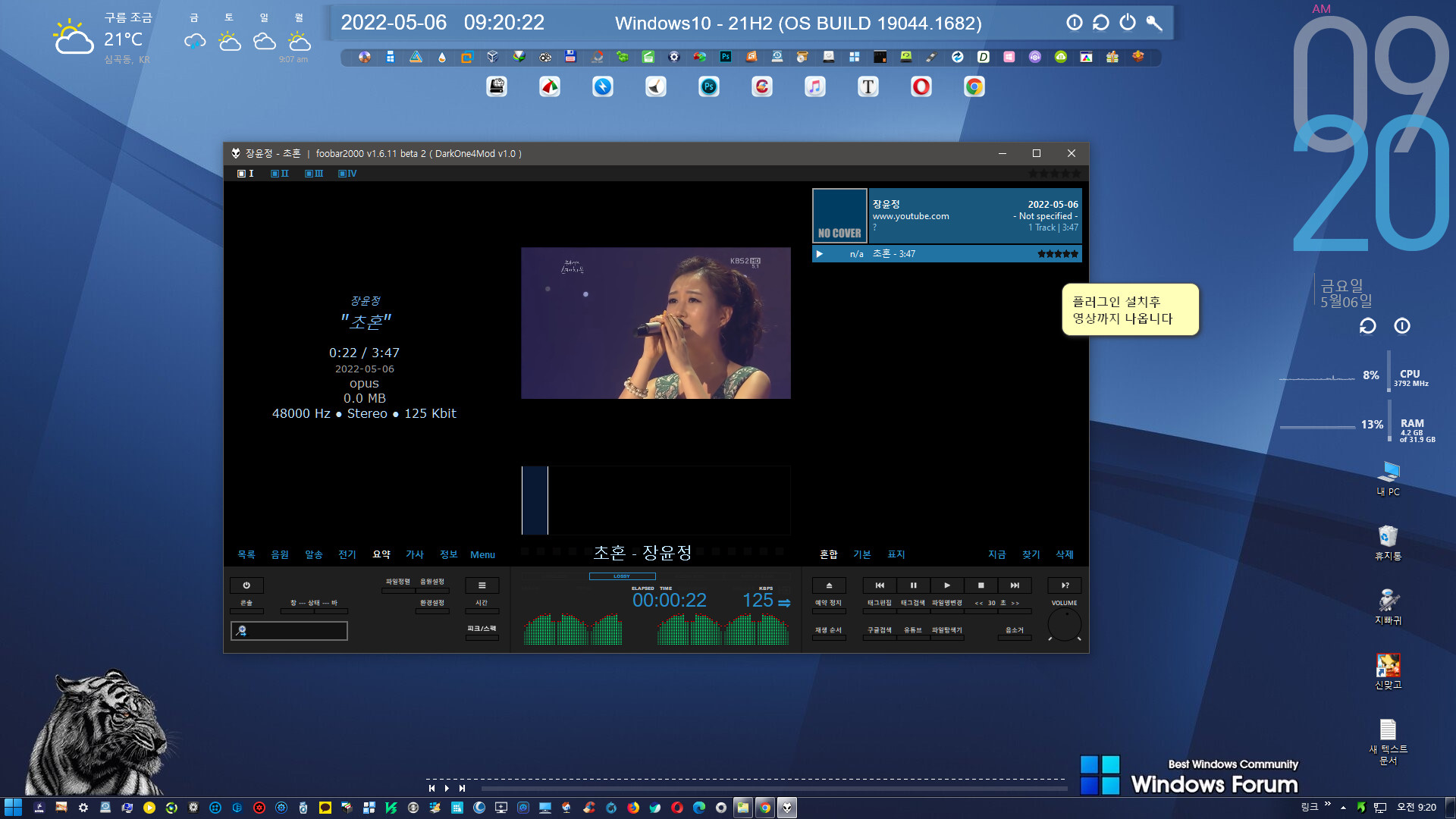The image size is (1456, 819).
Task: Click the Chrome icon in the taskbar
Action: [x=765, y=808]
